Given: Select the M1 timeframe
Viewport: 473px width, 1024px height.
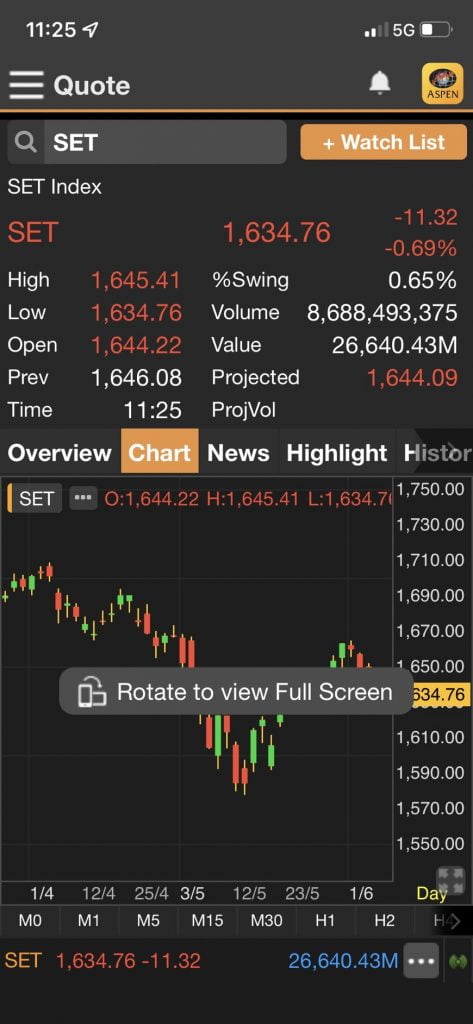Looking at the screenshot, I should (x=89, y=920).
